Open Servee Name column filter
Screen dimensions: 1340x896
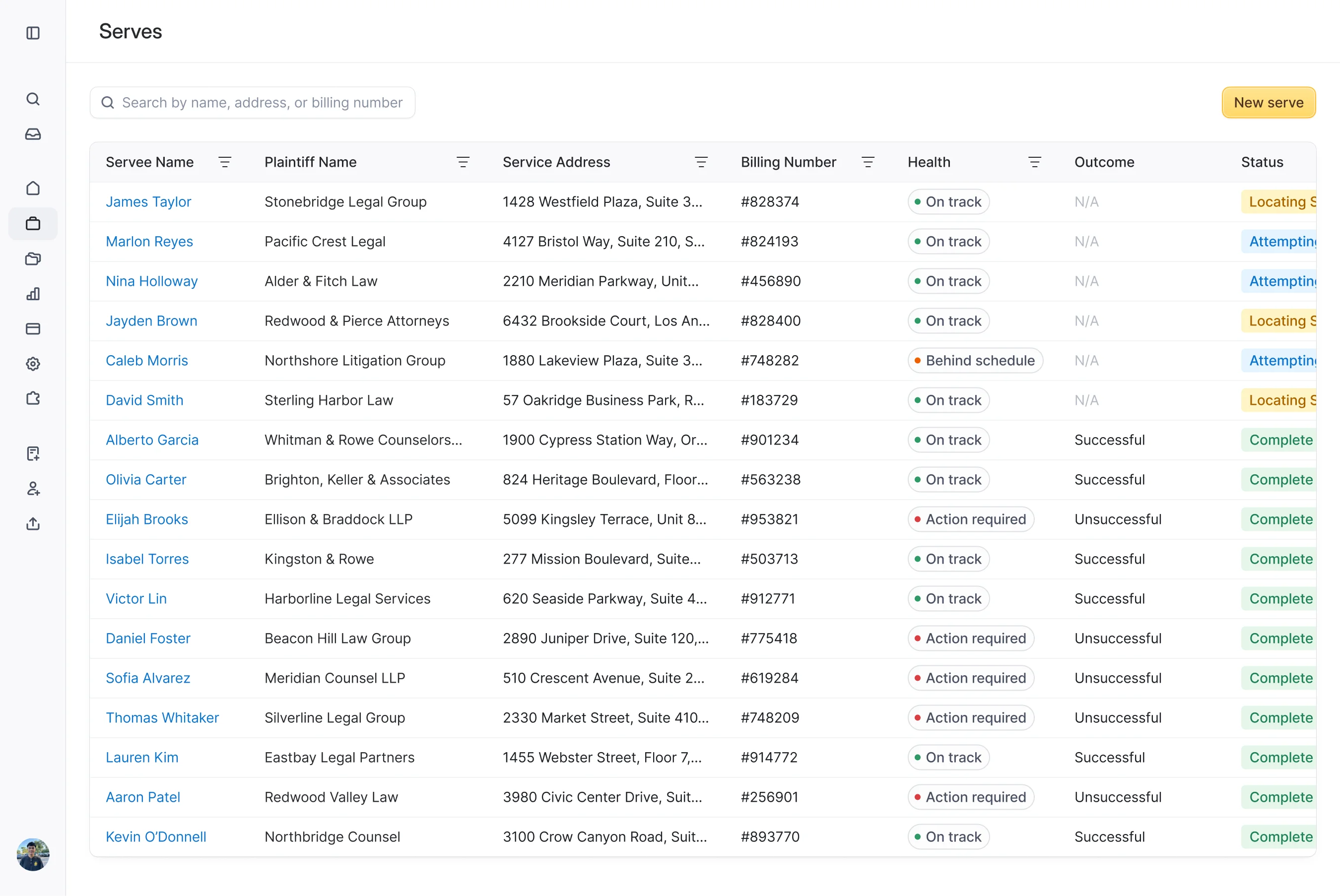coord(225,162)
